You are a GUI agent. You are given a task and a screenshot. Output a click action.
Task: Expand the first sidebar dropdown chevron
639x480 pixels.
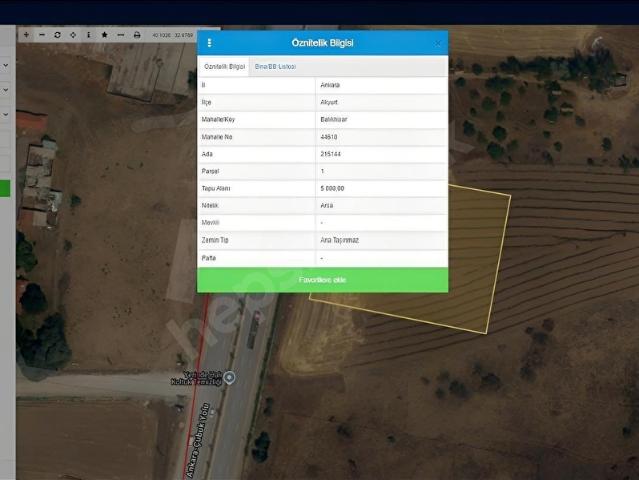pos(6,65)
